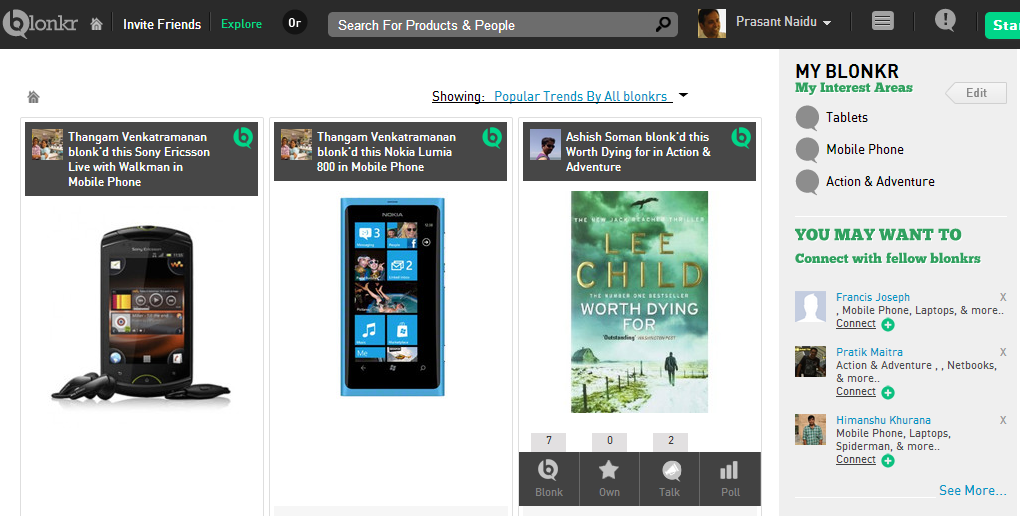
Task: Expand the Showing filter dropdown arrow
Action: 683,95
